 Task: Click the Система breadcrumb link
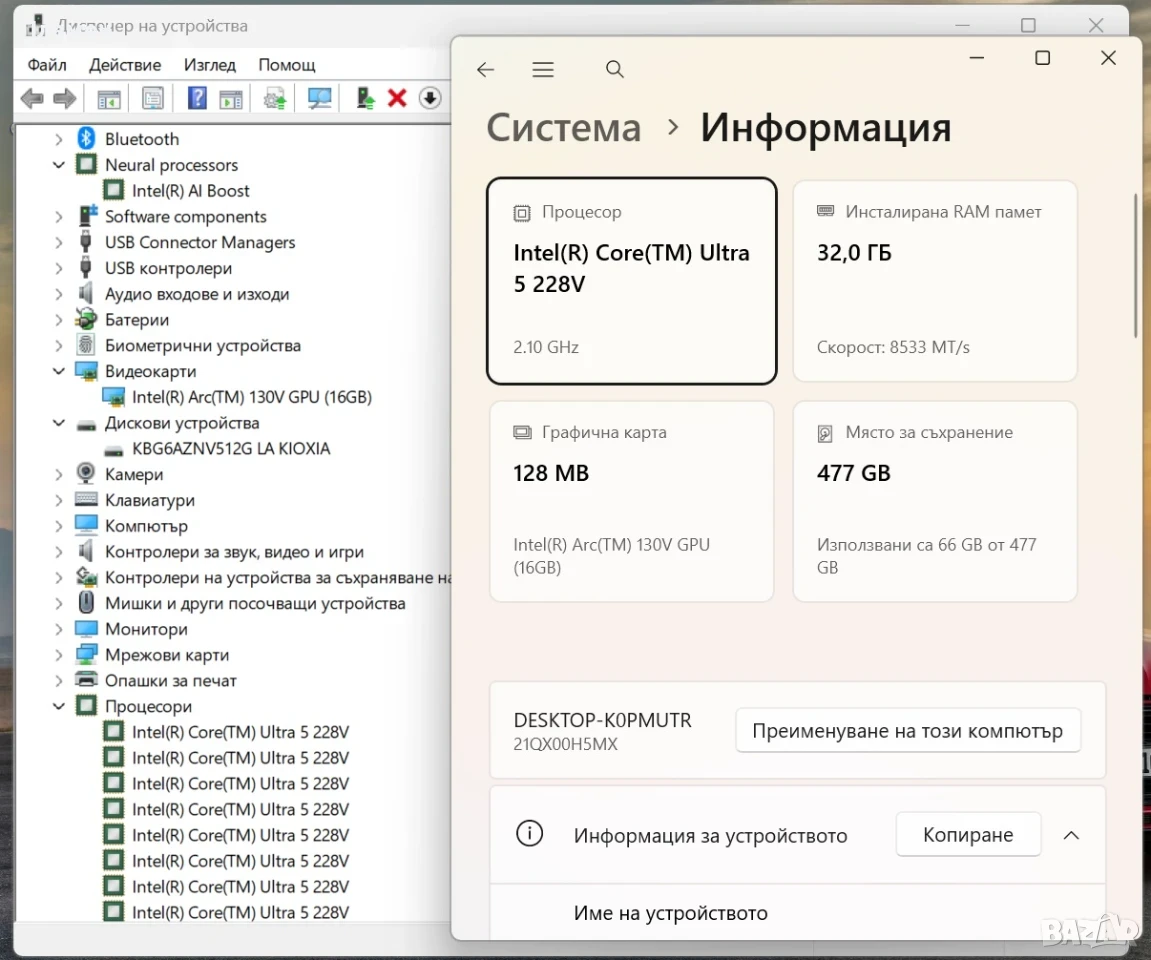[564, 128]
